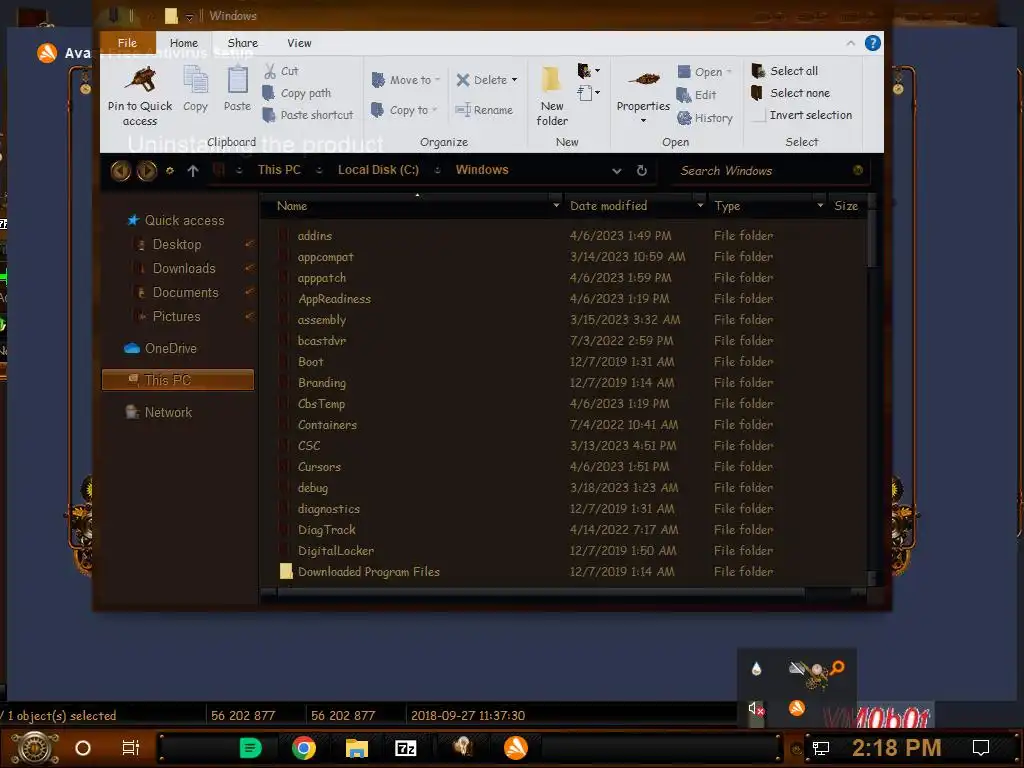Image resolution: width=1024 pixels, height=768 pixels.
Task: Launch Google Chrome from the taskbar
Action: pyautogui.click(x=304, y=748)
